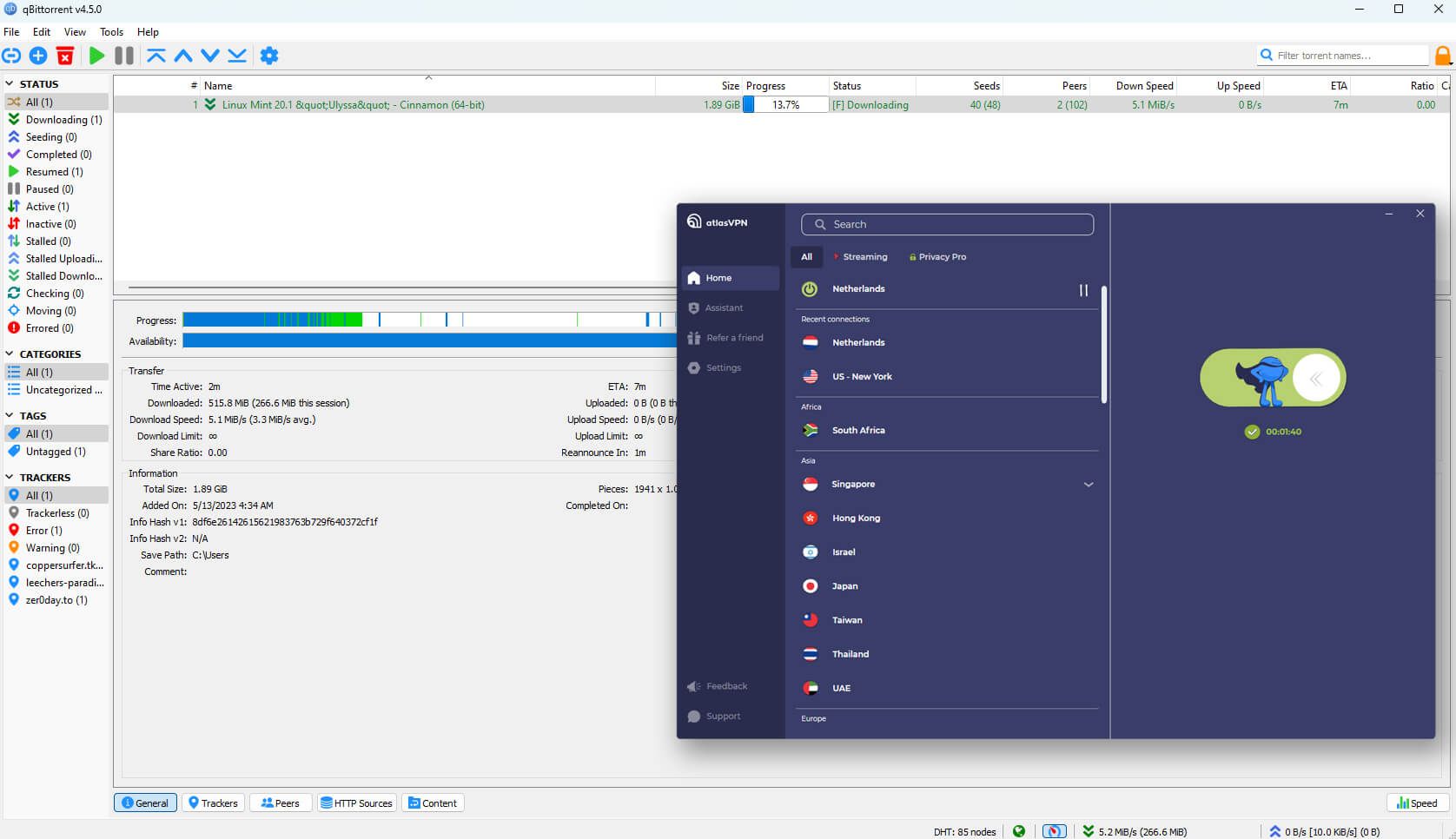Viewport: 1456px width, 839px height.
Task: Click the red Remove torrent toolbar icon
Action: click(65, 56)
